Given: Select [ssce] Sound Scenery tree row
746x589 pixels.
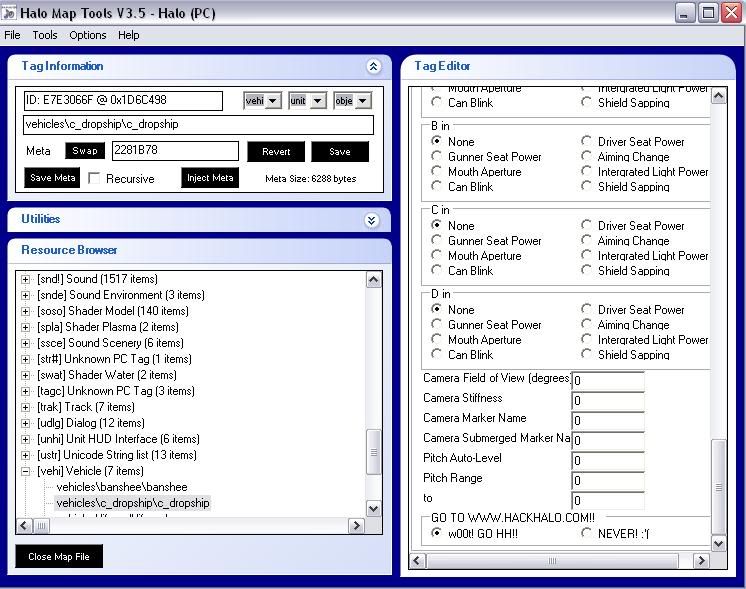Looking at the screenshot, I should tap(110, 343).
